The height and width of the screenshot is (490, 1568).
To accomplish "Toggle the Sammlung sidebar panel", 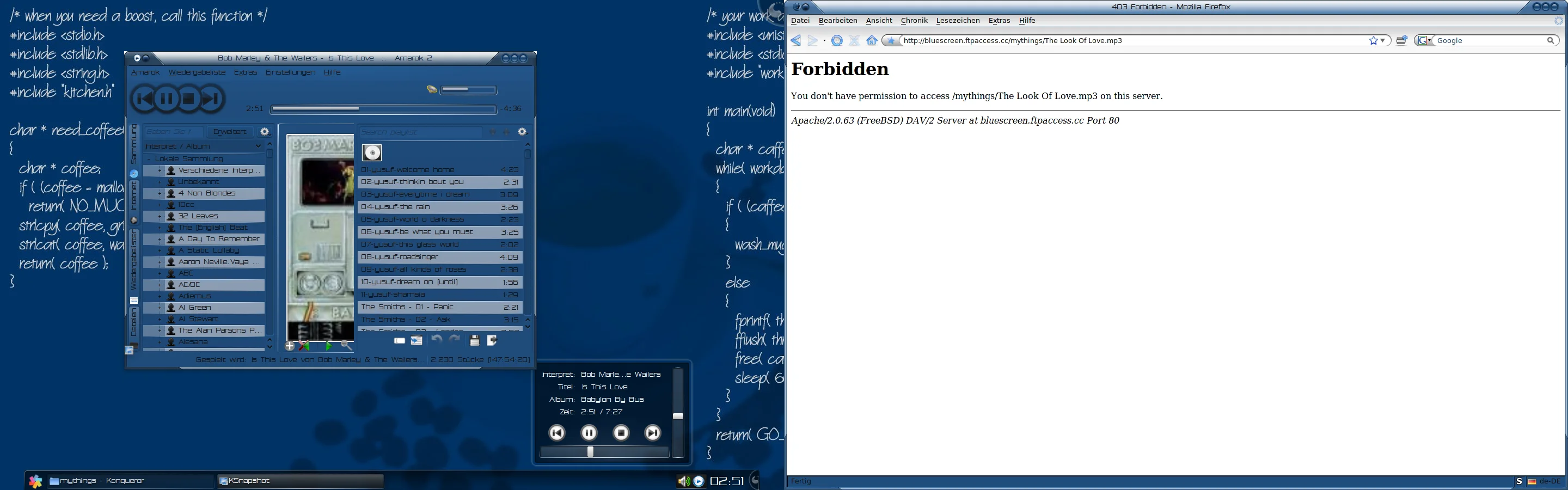I will (x=134, y=145).
